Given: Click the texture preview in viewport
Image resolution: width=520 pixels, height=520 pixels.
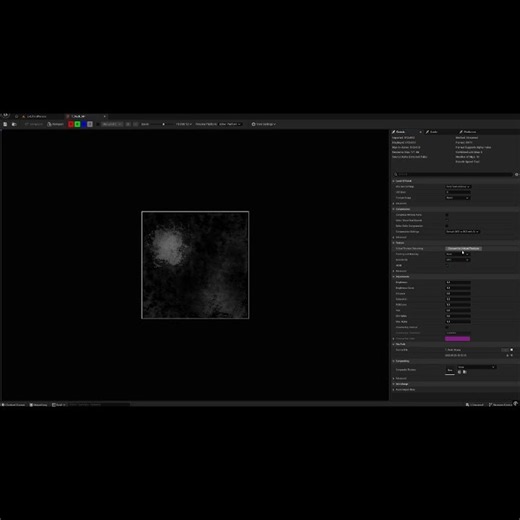Looking at the screenshot, I should coord(195,265).
